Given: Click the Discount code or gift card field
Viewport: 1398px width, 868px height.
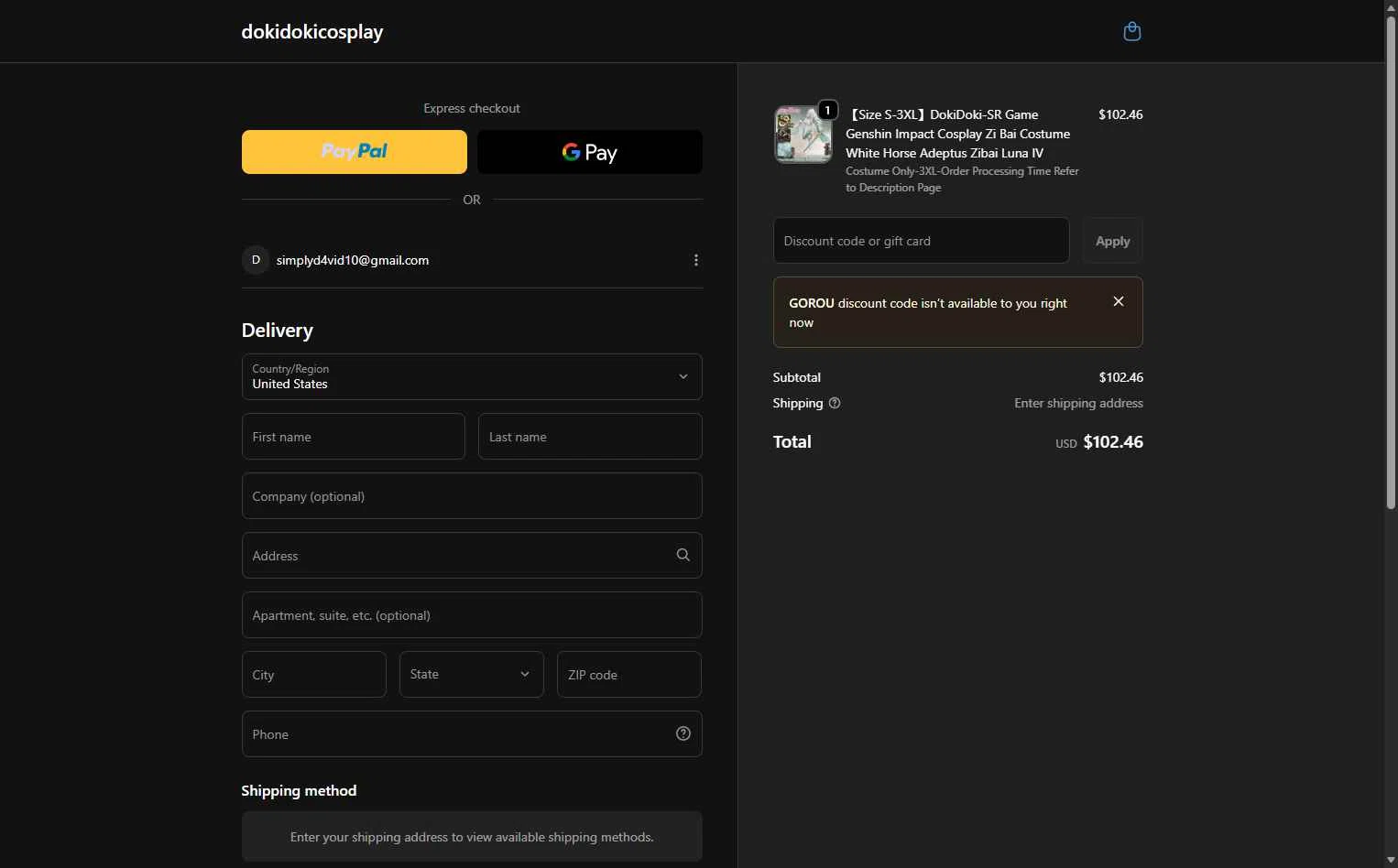Looking at the screenshot, I should [x=921, y=241].
